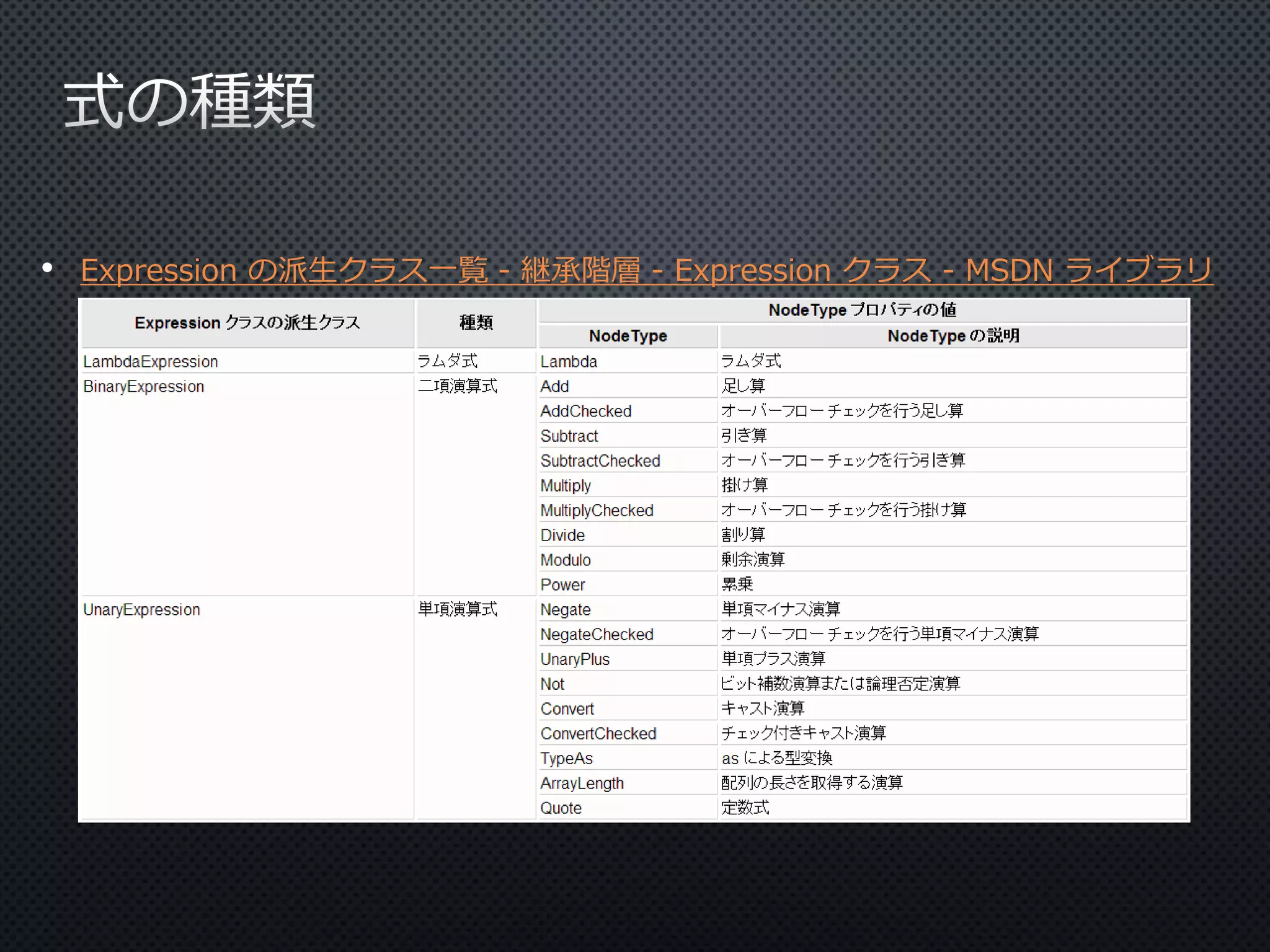1270x952 pixels.
Task: Click オーバーフローチェックを行う掛け算 description
Action: coord(954,510)
